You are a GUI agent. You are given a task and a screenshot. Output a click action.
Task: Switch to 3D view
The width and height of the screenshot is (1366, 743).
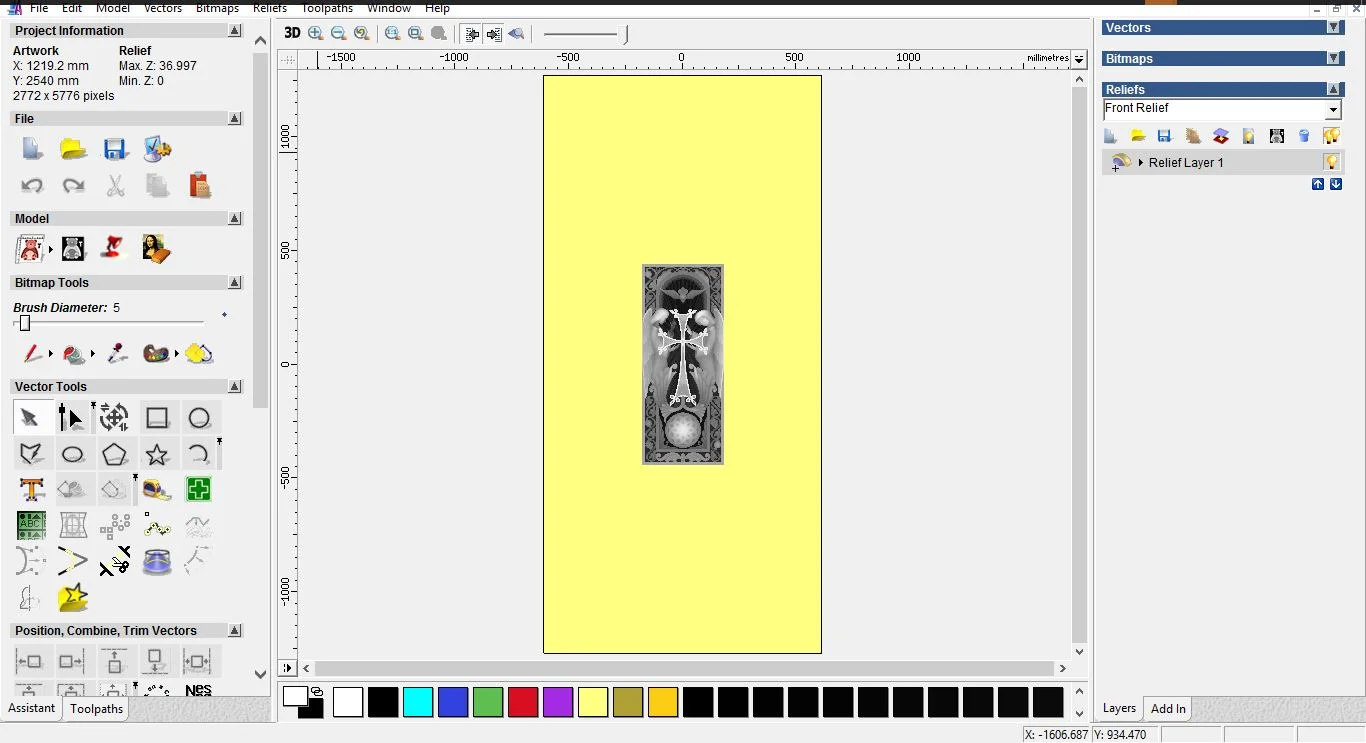click(x=292, y=33)
